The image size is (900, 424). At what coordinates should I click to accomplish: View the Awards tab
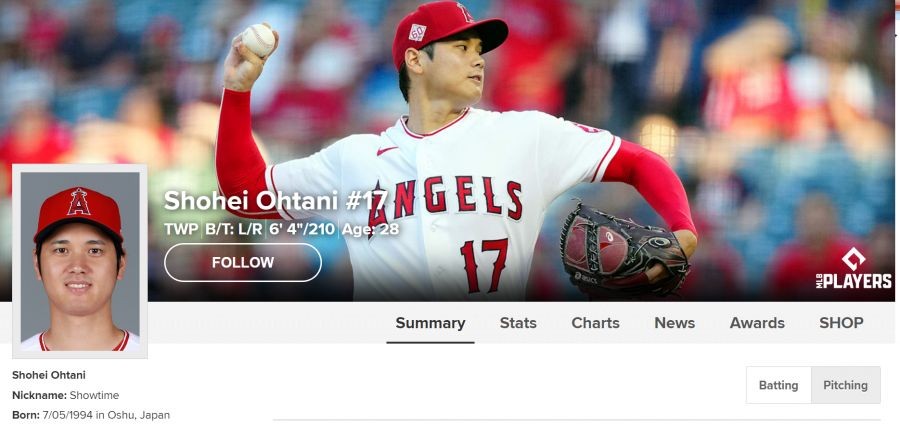pyautogui.click(x=757, y=323)
